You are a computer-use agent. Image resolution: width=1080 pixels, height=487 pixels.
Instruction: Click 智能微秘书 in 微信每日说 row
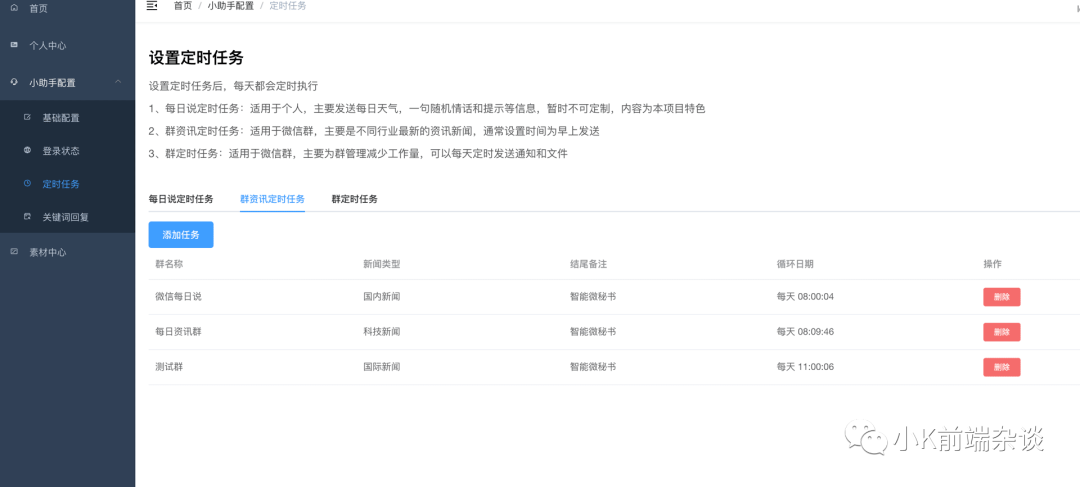point(593,297)
